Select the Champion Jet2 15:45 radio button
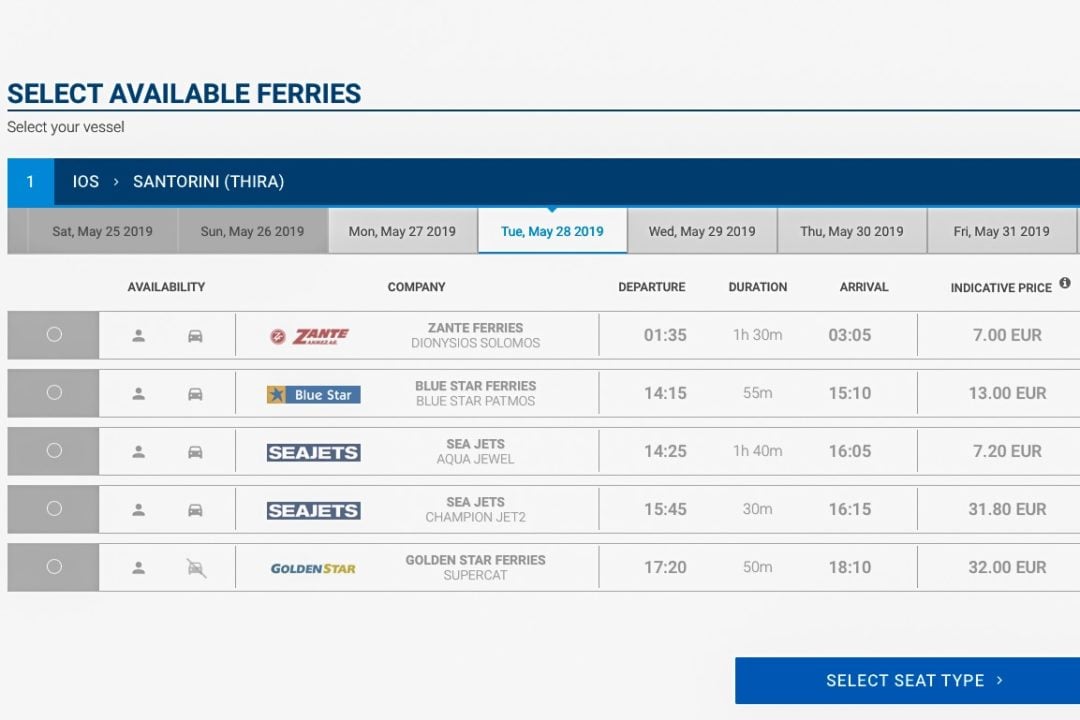This screenshot has height=720, width=1080. click(54, 509)
